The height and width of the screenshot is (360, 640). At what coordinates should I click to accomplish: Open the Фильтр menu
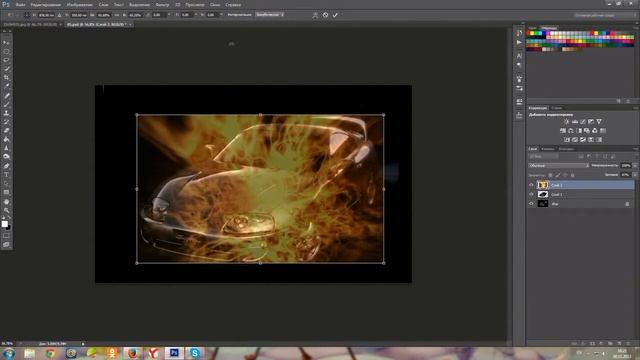pos(162,5)
